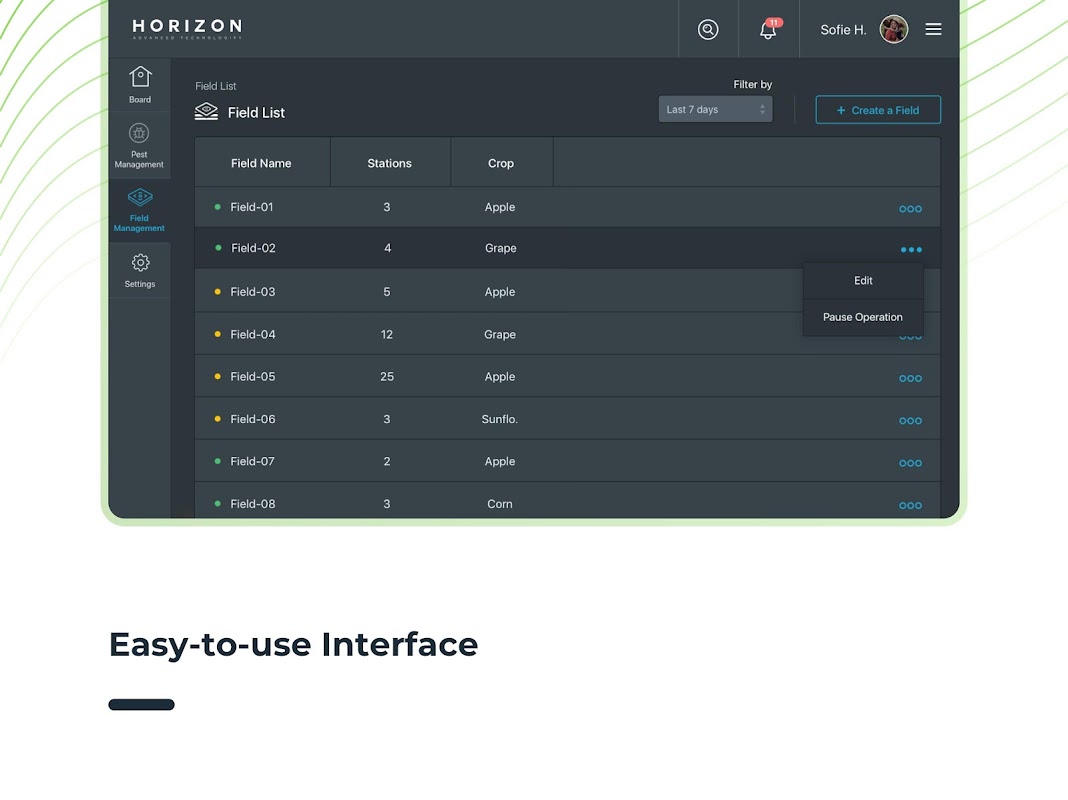
Task: Open Settings gear in sidebar
Action: 140,270
